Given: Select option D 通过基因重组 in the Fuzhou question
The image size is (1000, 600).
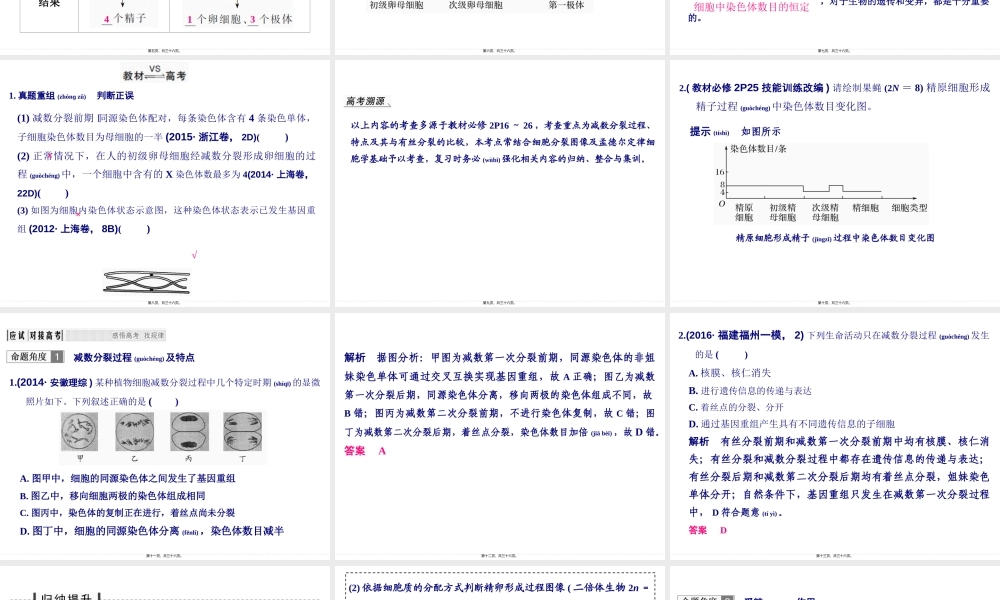Looking at the screenshot, I should pyautogui.click(x=783, y=424).
